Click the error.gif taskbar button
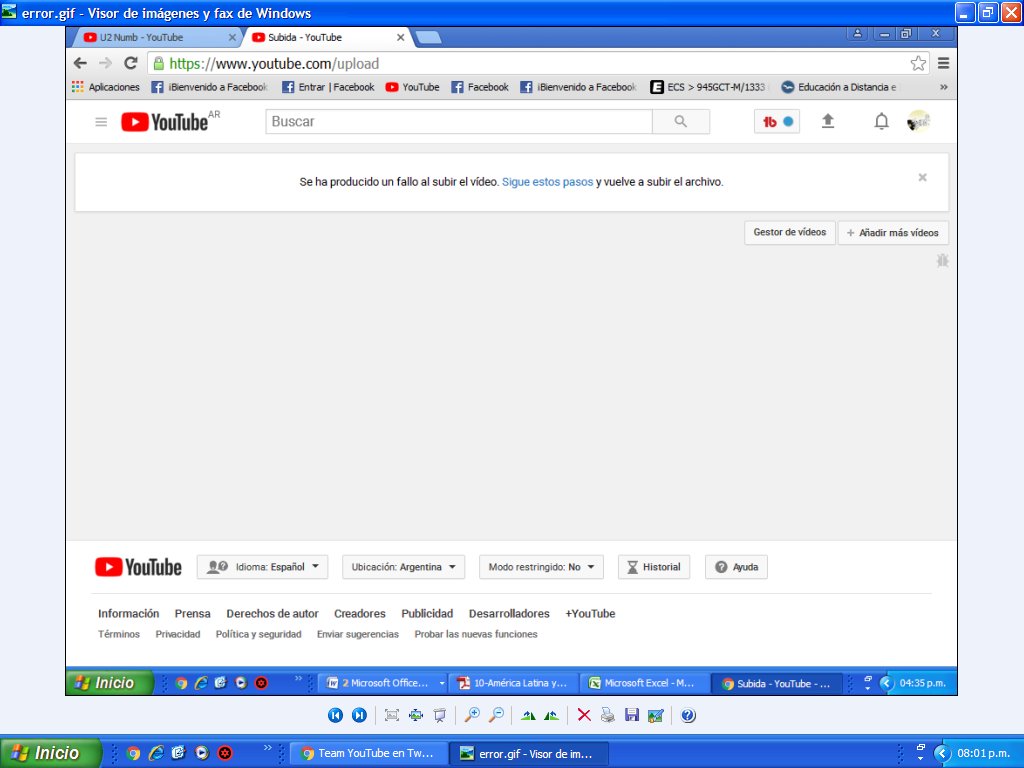Viewport: 1024px width, 768px height. click(x=529, y=753)
